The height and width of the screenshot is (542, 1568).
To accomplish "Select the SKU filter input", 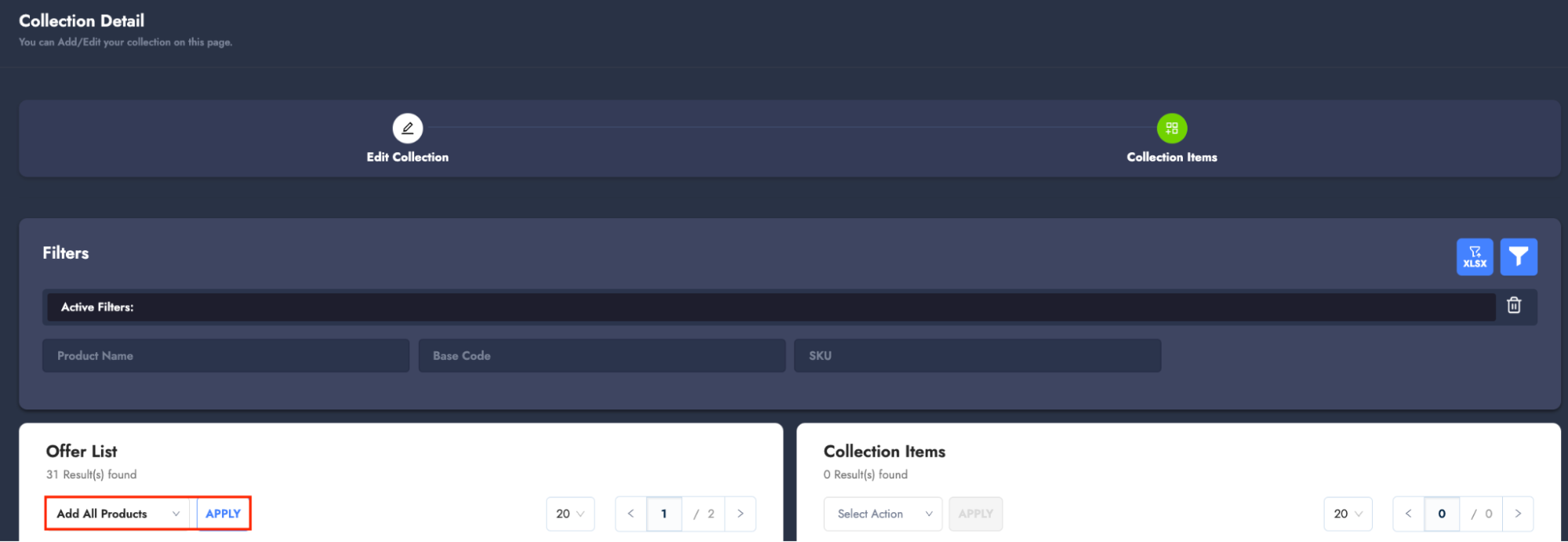I will (977, 355).
